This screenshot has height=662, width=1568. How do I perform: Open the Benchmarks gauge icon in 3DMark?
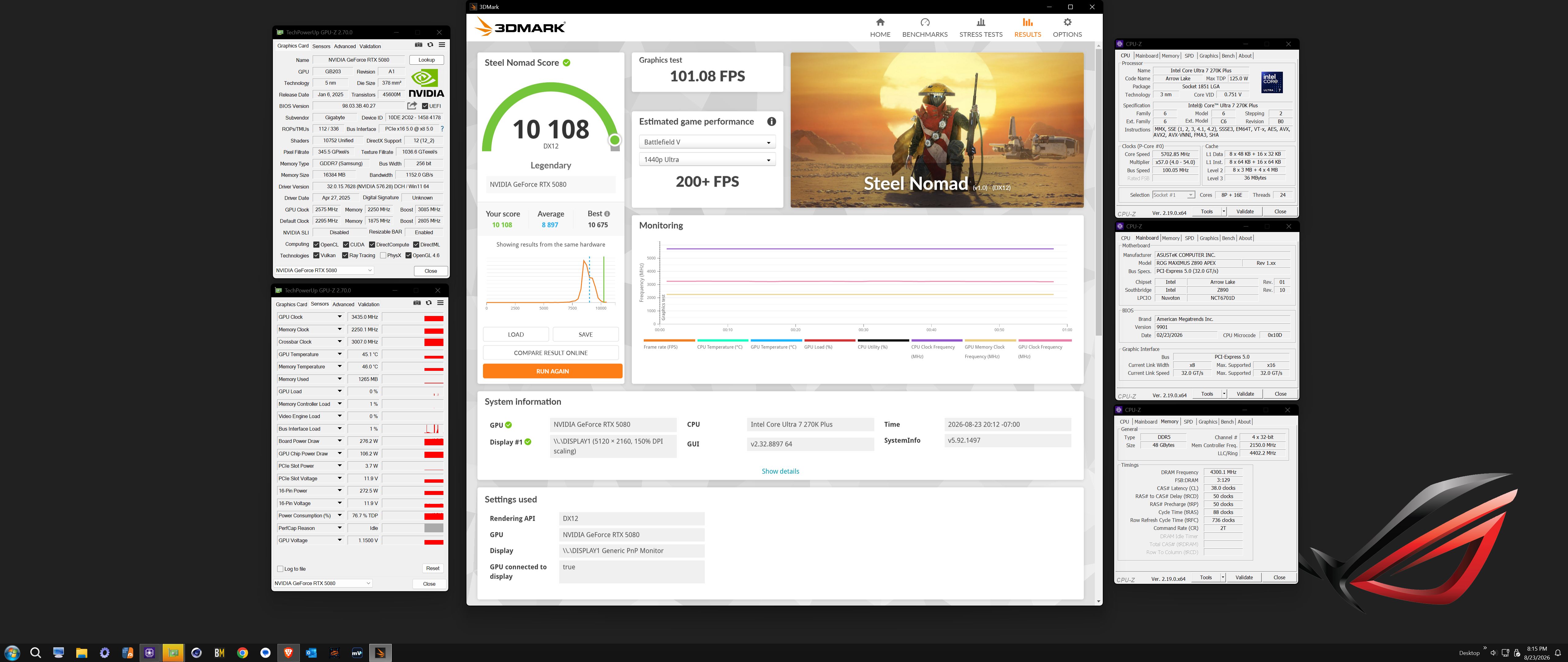(925, 23)
